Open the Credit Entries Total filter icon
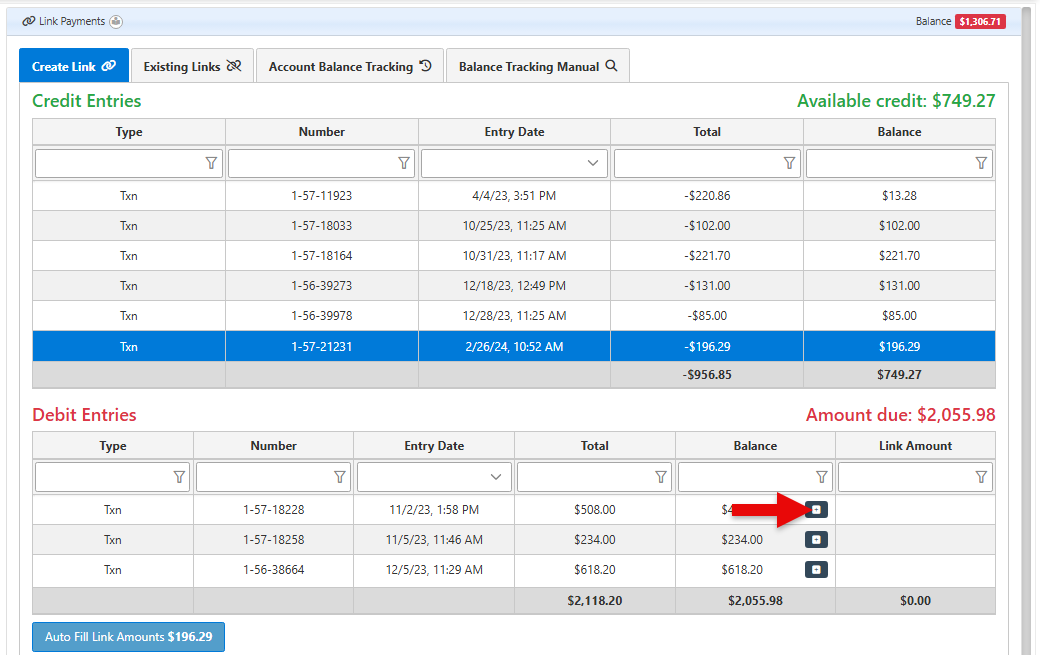Viewport: 1040px width, 655px height. click(789, 163)
